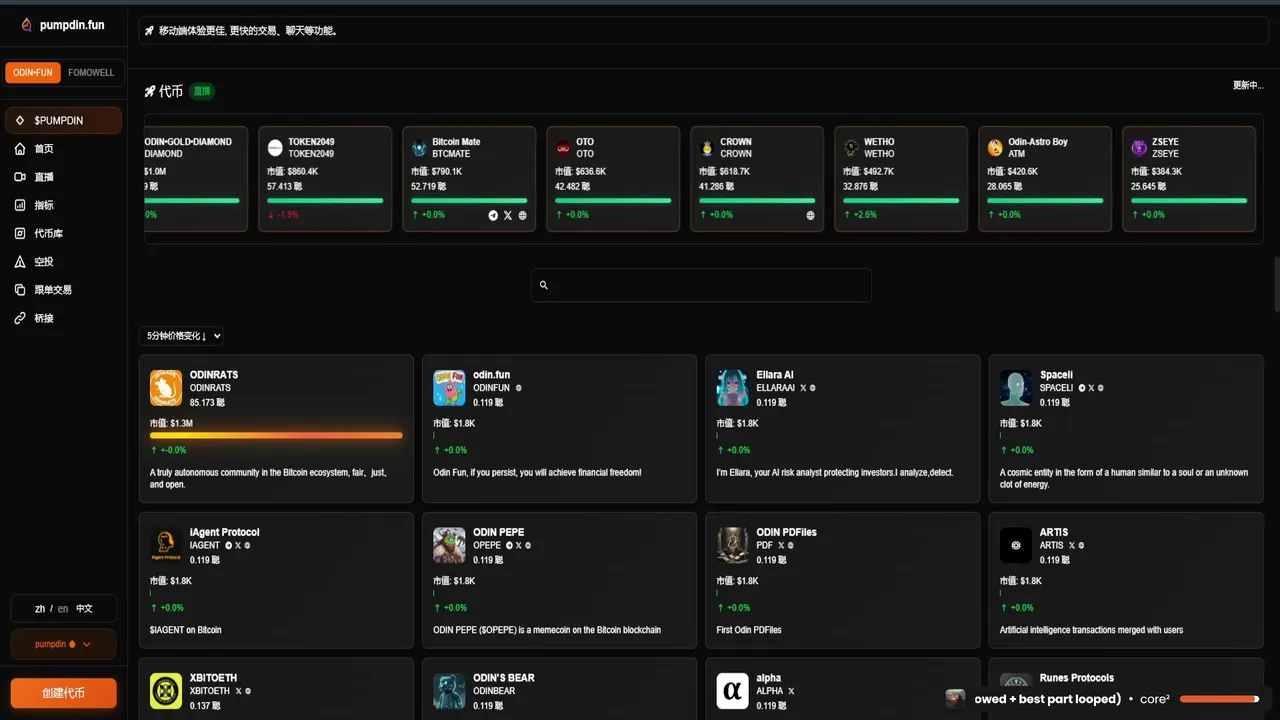
Task: Click the '$IAGENT on Bitcoin' description
Action: (186, 630)
